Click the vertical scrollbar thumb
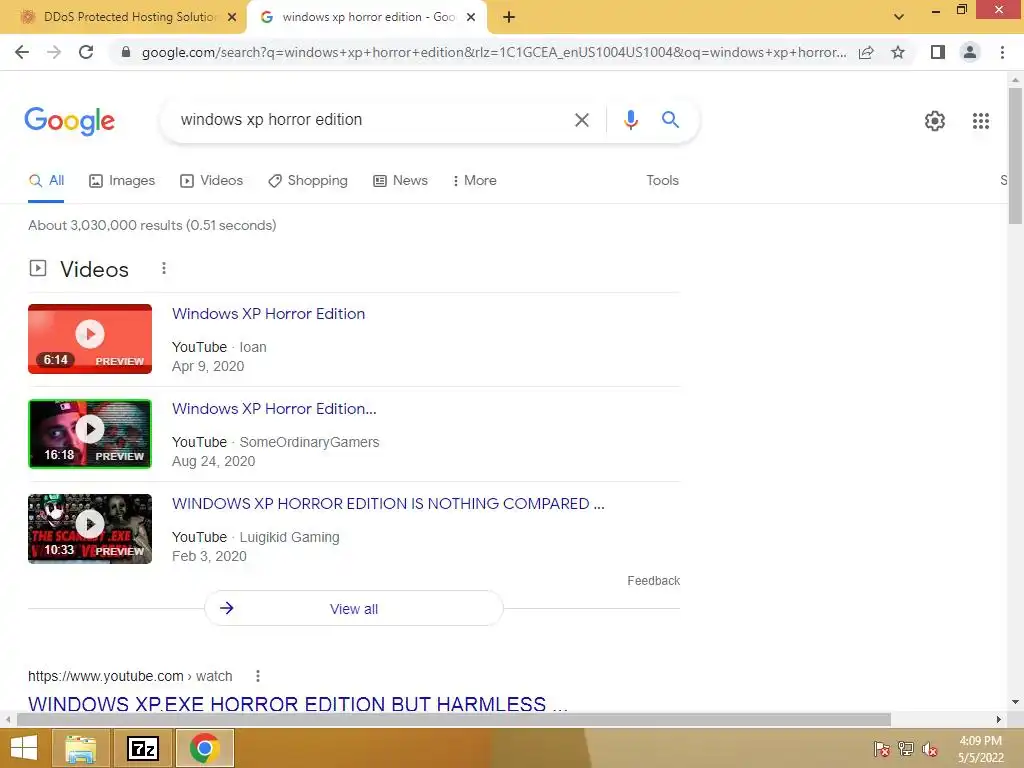 coord(1015,155)
